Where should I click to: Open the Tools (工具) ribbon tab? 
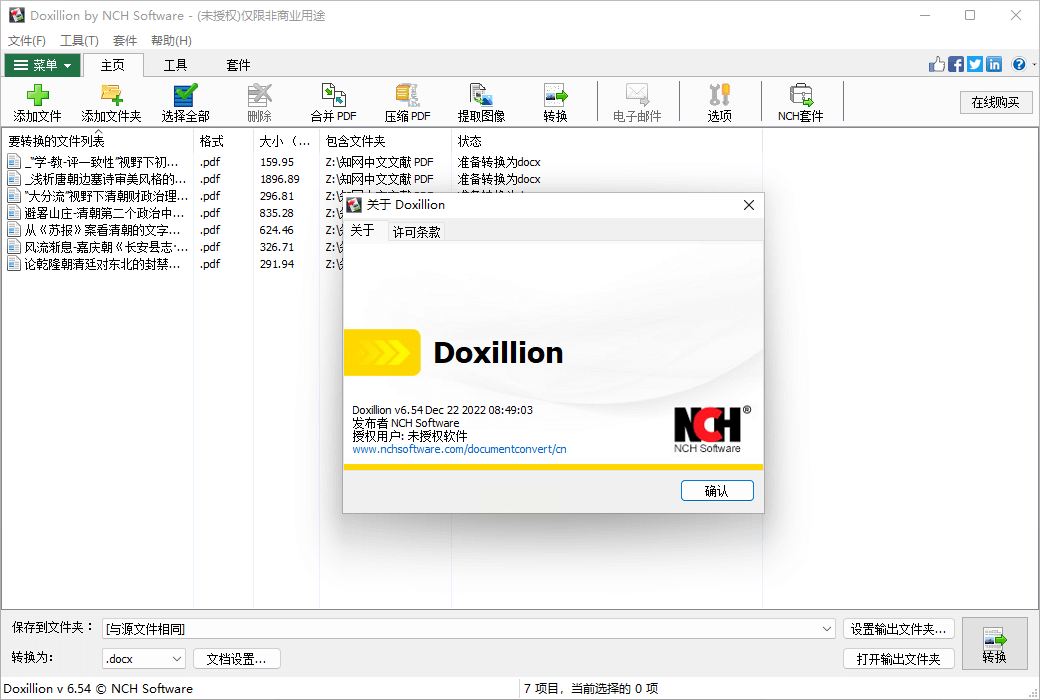pyautogui.click(x=176, y=66)
